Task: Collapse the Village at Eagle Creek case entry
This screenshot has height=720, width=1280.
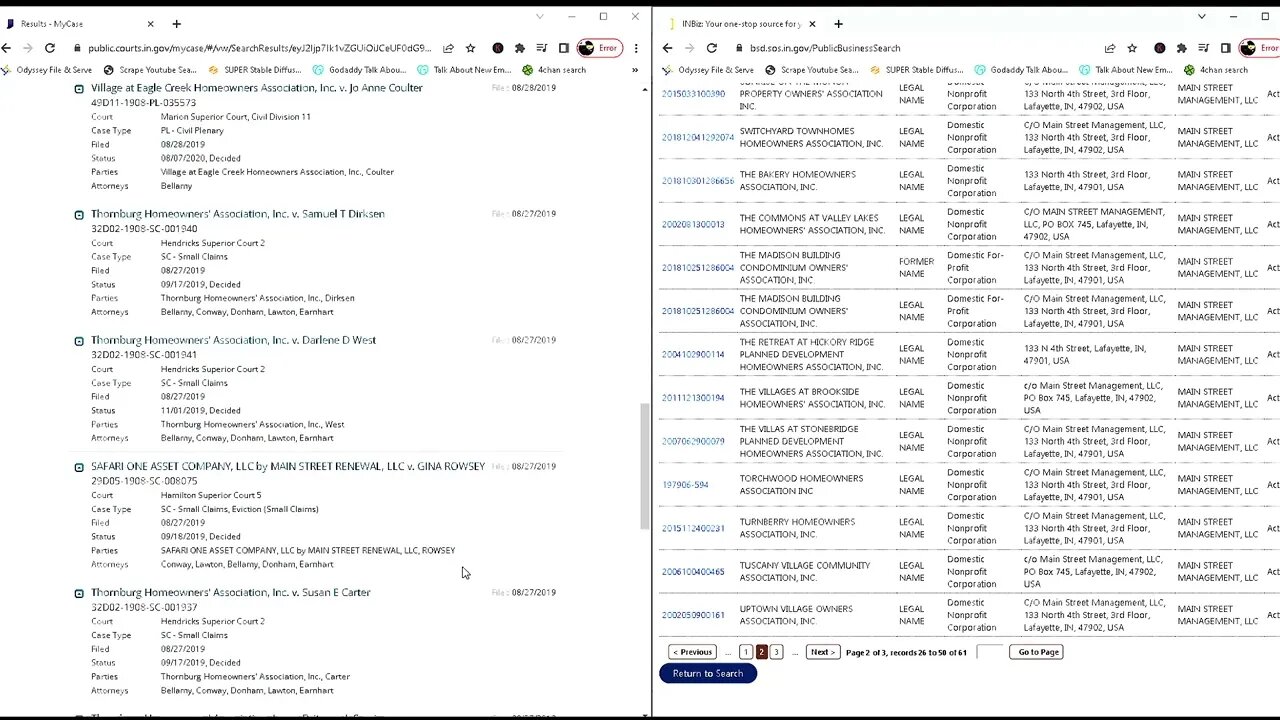Action: [79, 89]
